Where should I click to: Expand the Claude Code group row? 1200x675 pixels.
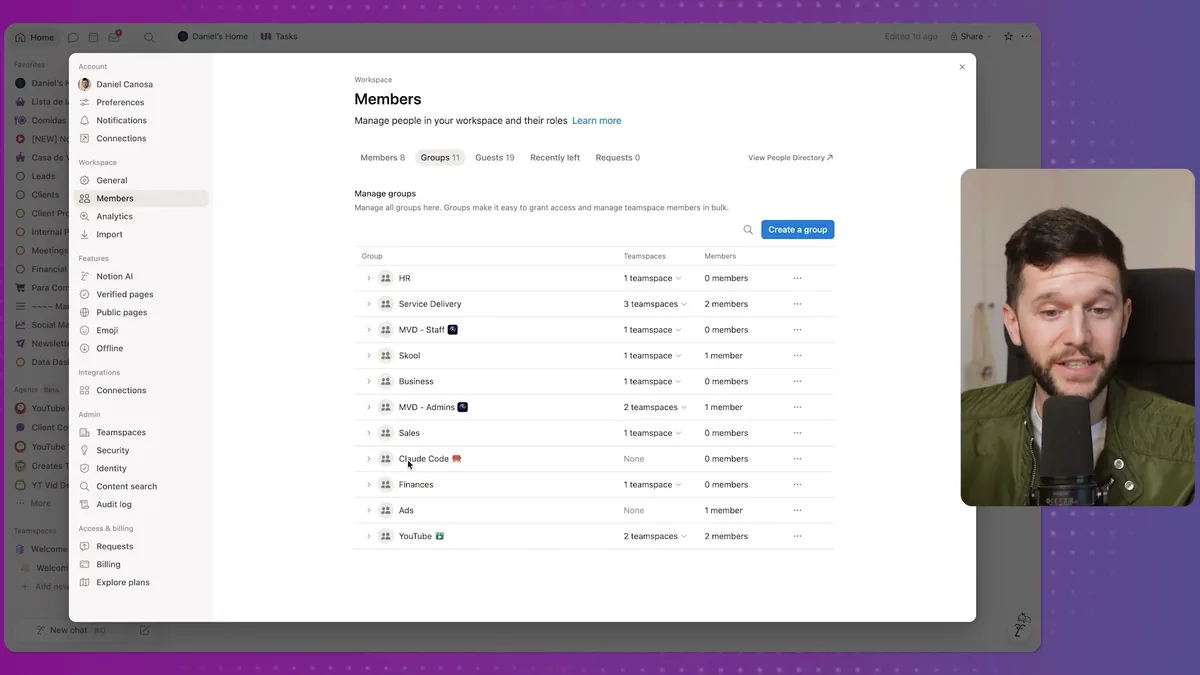368,458
